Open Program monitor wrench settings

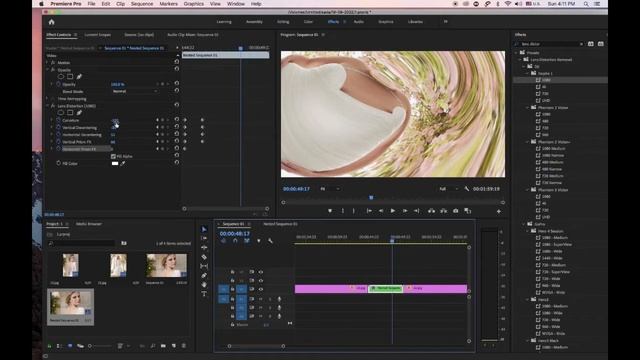tap(467, 189)
